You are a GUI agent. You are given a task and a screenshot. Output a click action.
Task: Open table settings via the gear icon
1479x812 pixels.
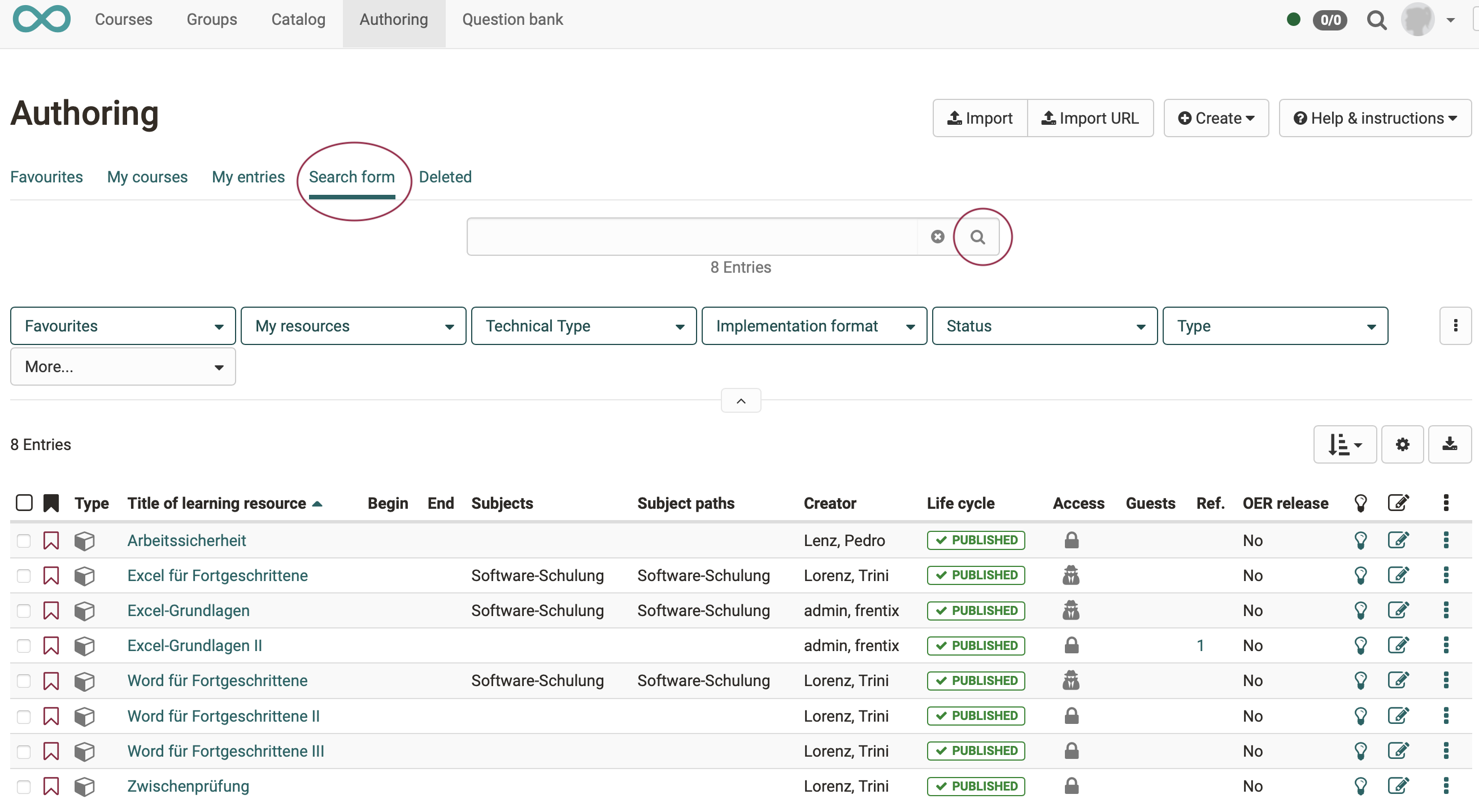[1403, 444]
